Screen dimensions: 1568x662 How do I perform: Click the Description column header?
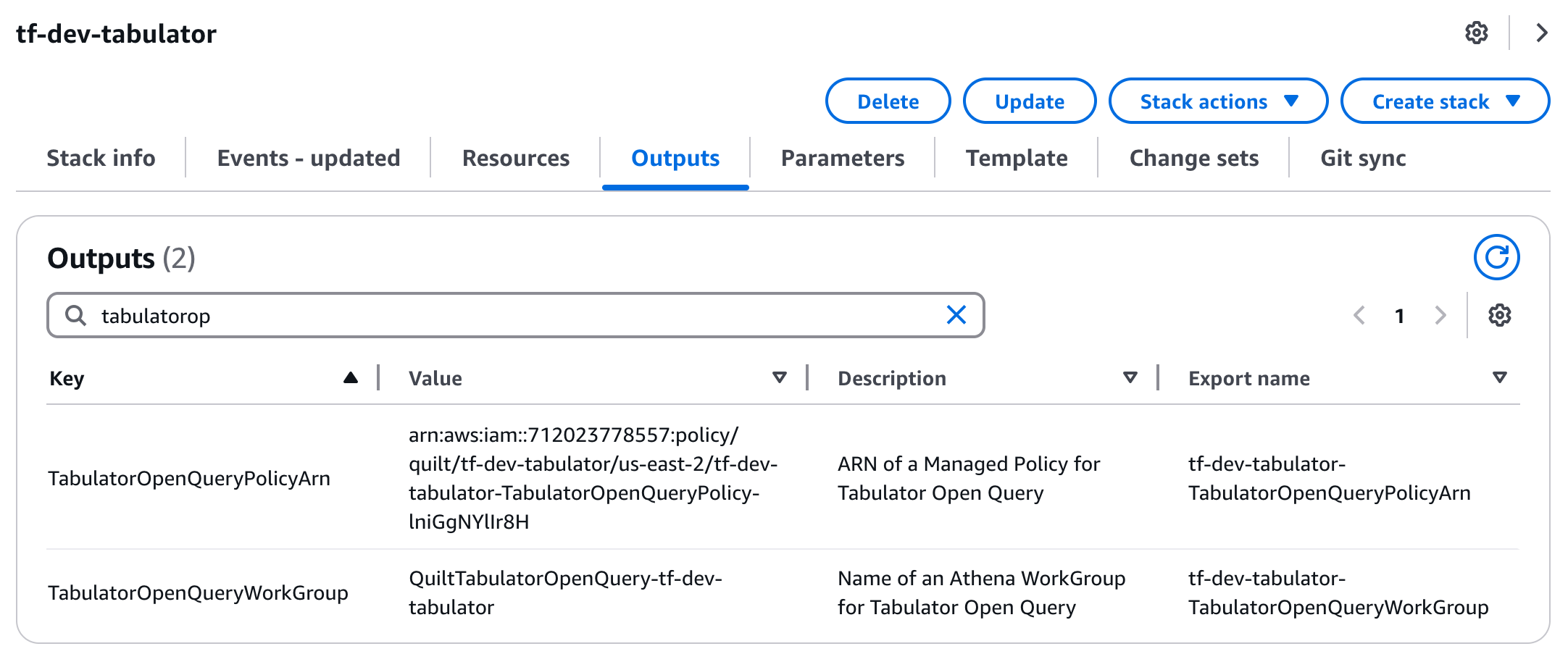(x=892, y=378)
